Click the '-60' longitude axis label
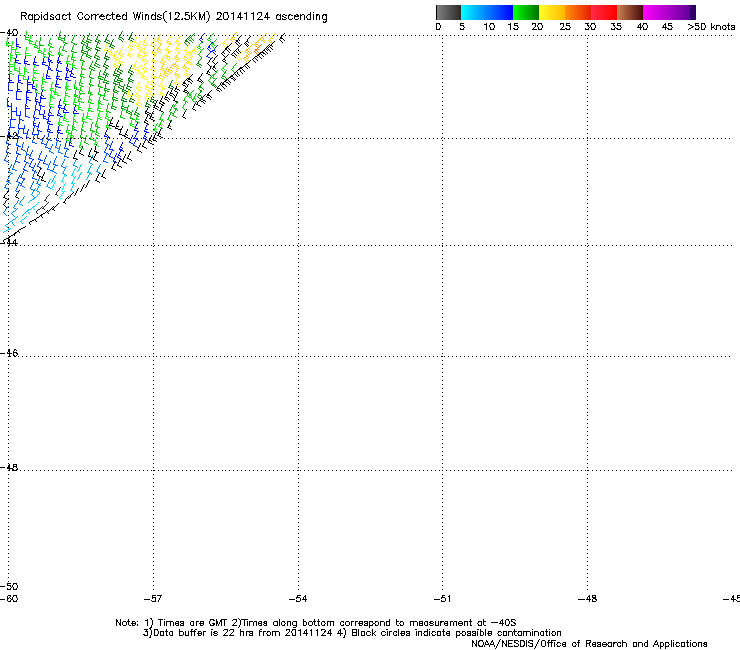This screenshot has height=650, width=740. point(9,599)
